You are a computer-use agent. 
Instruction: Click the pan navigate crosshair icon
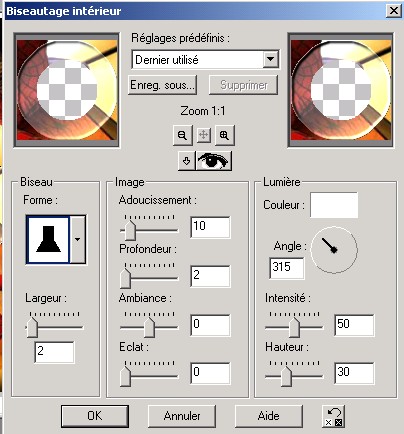pyautogui.click(x=203, y=135)
